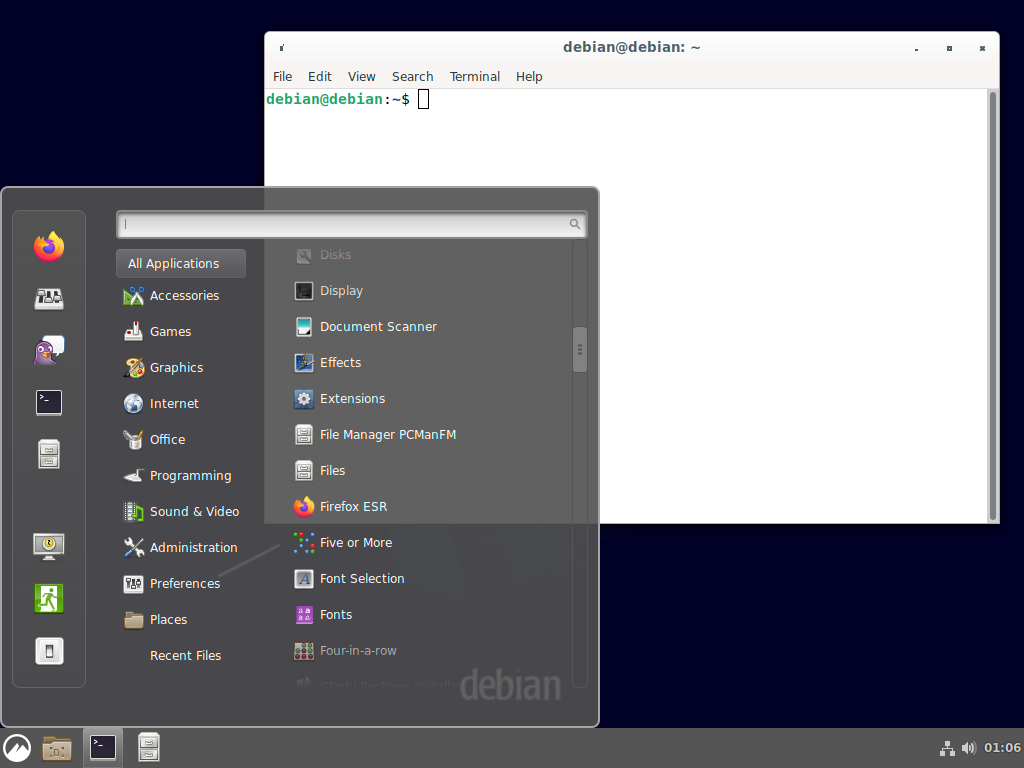This screenshot has height=768, width=1024.
Task: Open the Terminal menu in the terminal window
Action: 474,76
